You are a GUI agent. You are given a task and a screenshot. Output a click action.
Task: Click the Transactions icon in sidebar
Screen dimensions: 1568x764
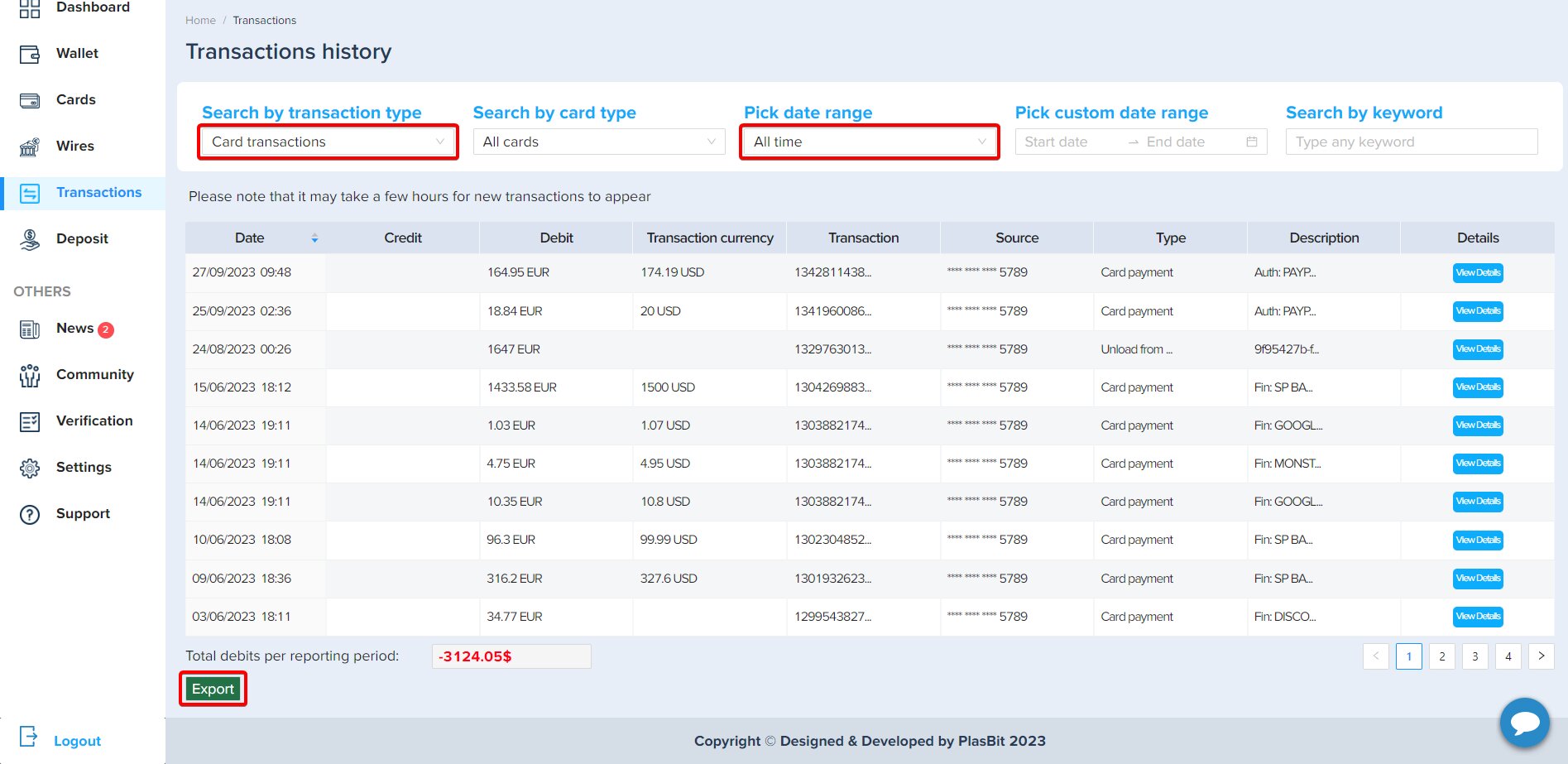[x=30, y=193]
